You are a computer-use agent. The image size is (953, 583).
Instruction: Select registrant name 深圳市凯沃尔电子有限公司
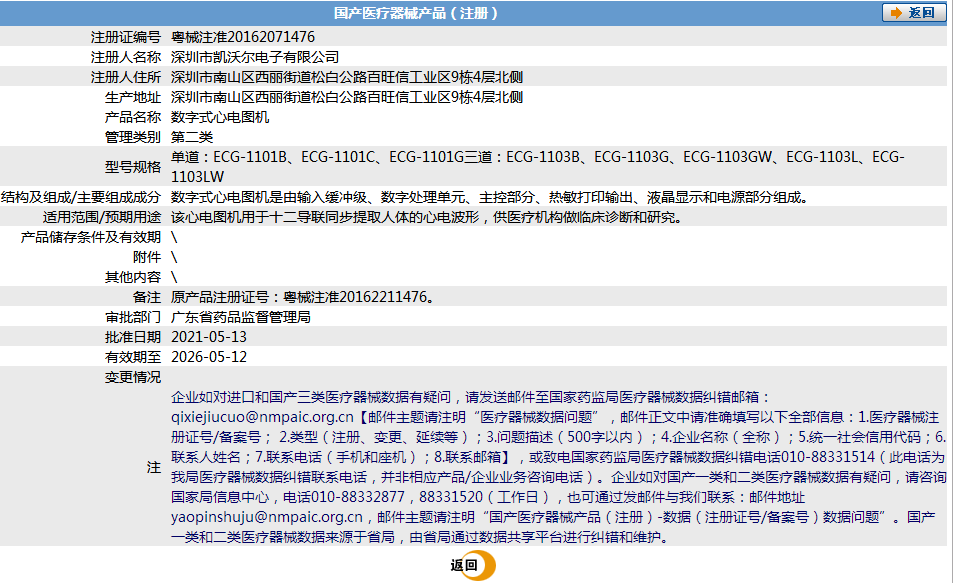[x=255, y=57]
